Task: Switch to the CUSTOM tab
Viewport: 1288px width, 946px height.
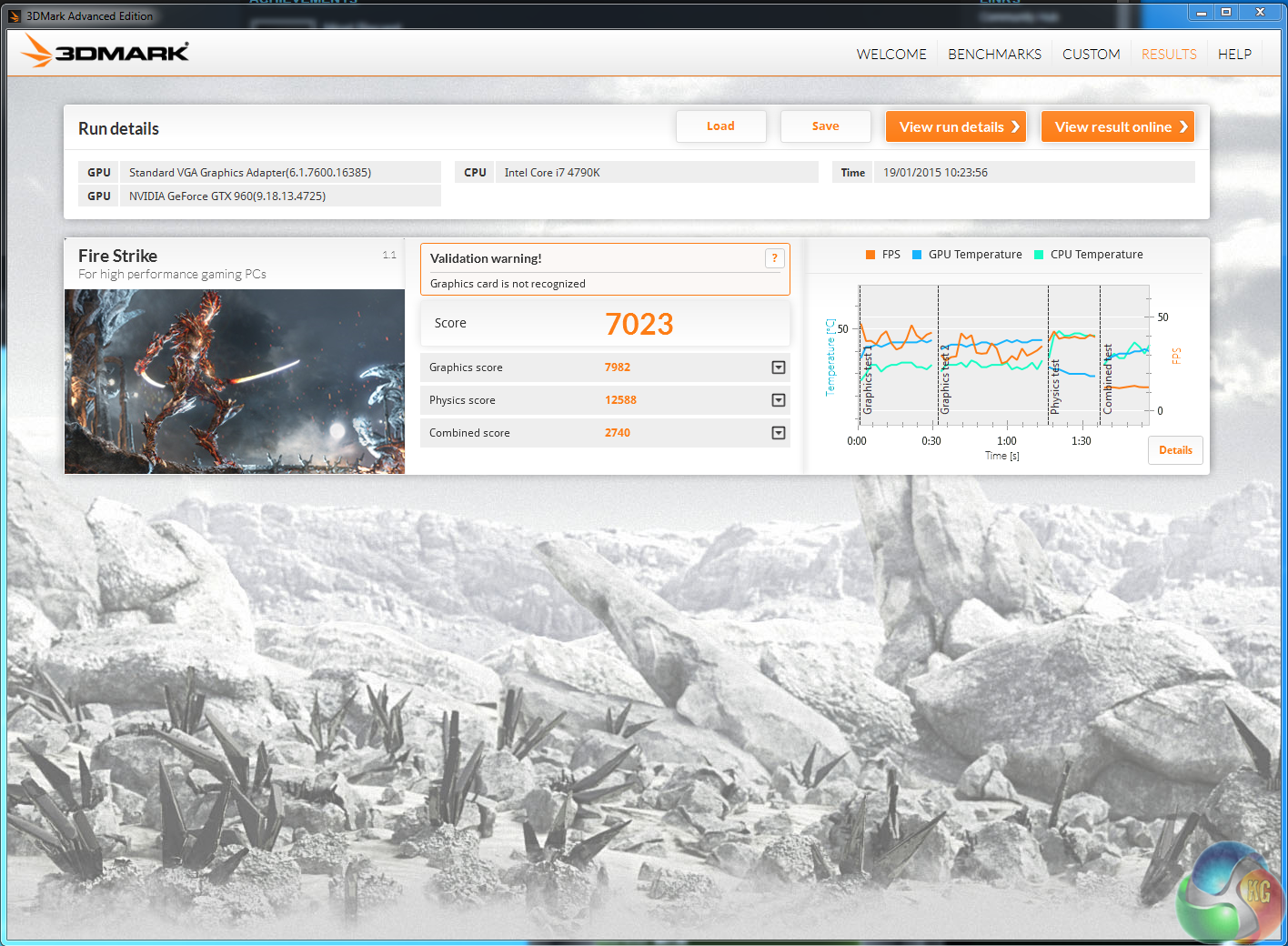Action: tap(1091, 55)
